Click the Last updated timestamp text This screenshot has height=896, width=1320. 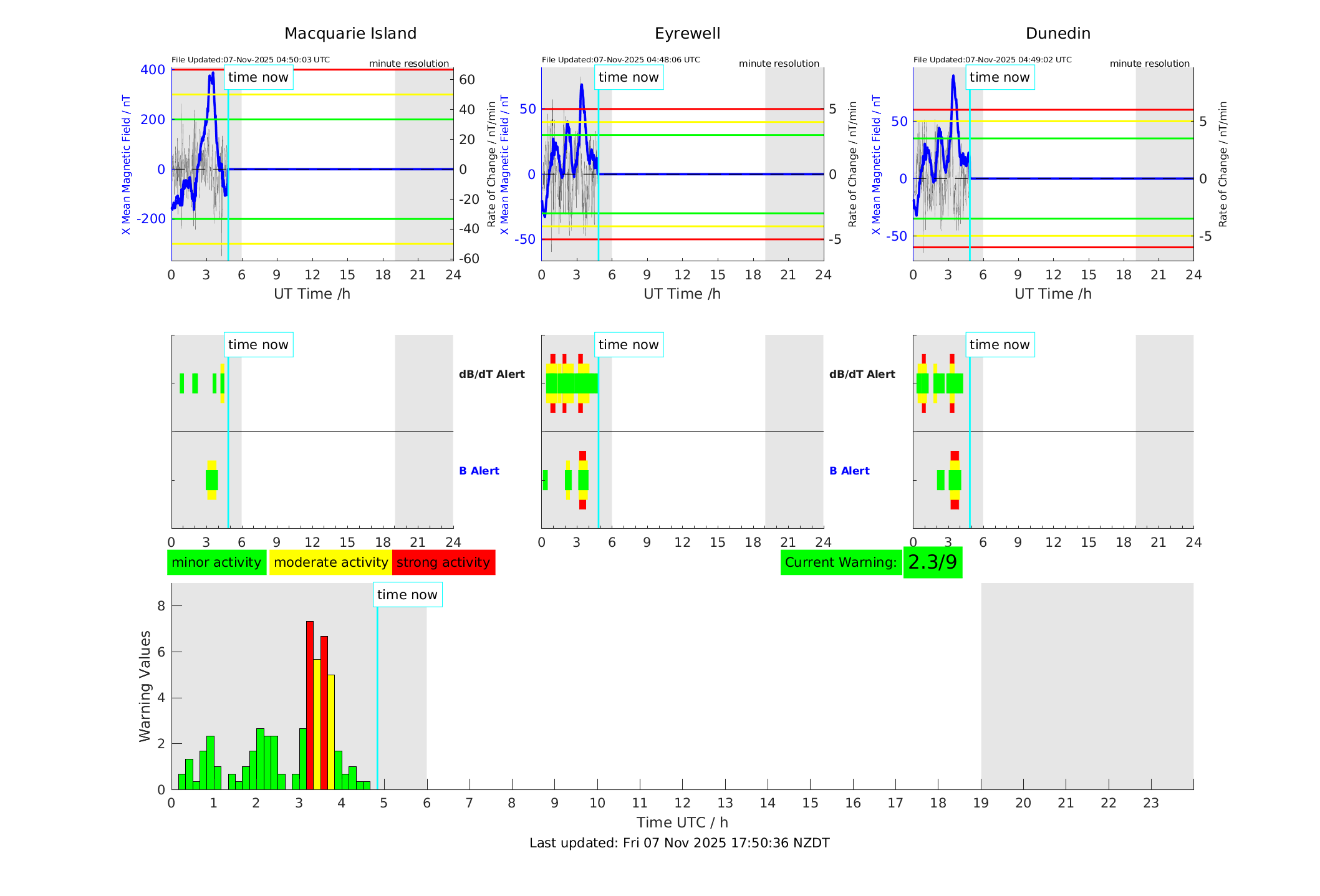679,843
